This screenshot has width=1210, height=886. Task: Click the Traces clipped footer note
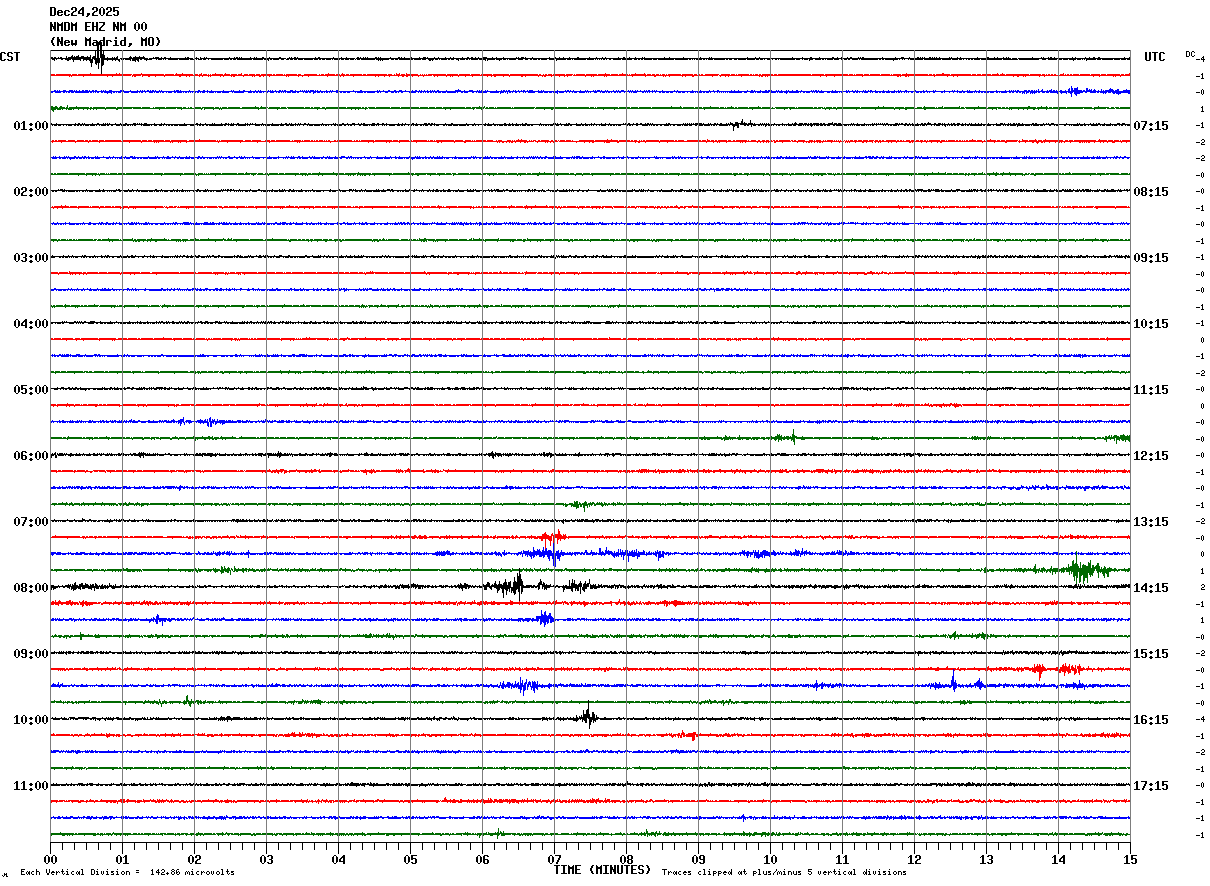(x=784, y=873)
